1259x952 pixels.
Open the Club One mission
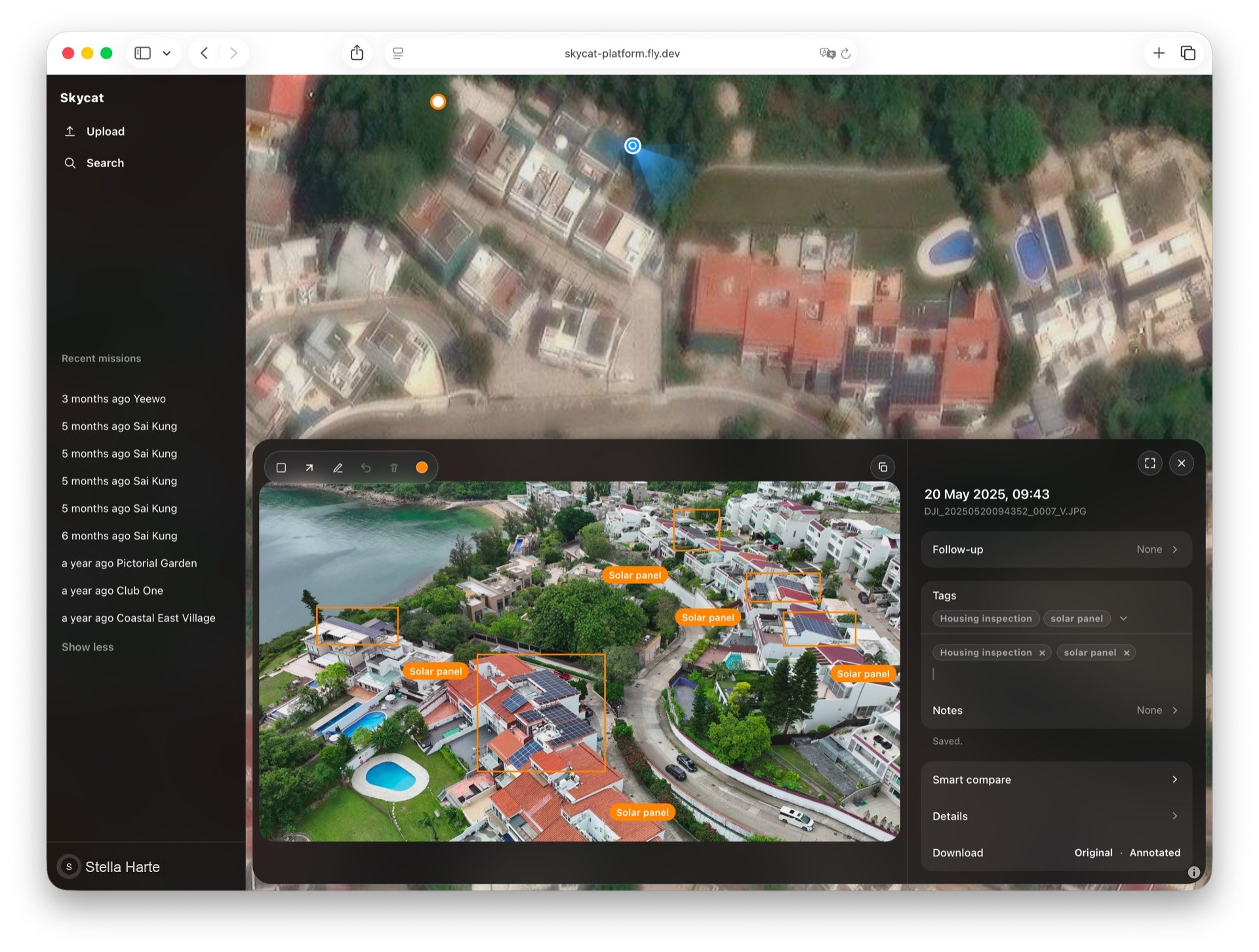click(112, 591)
